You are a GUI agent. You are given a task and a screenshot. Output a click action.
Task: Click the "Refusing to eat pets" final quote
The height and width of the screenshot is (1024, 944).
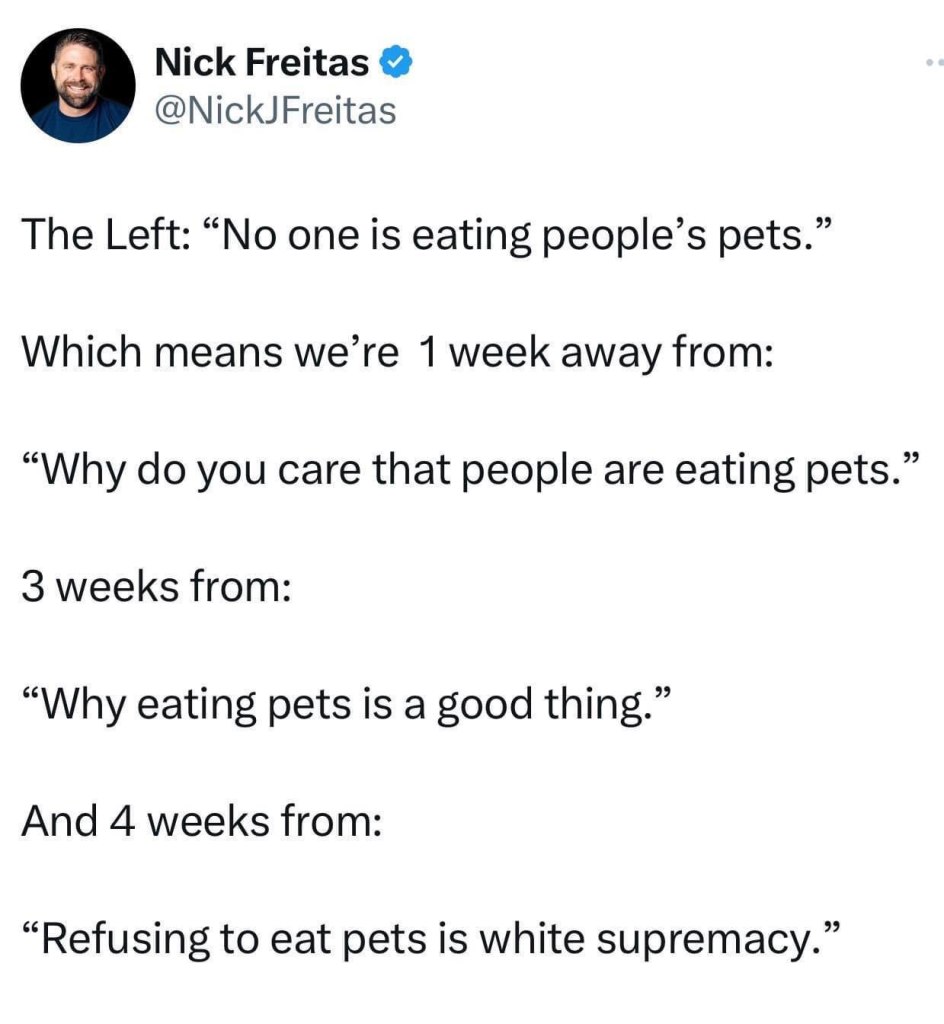pyautogui.click(x=429, y=939)
